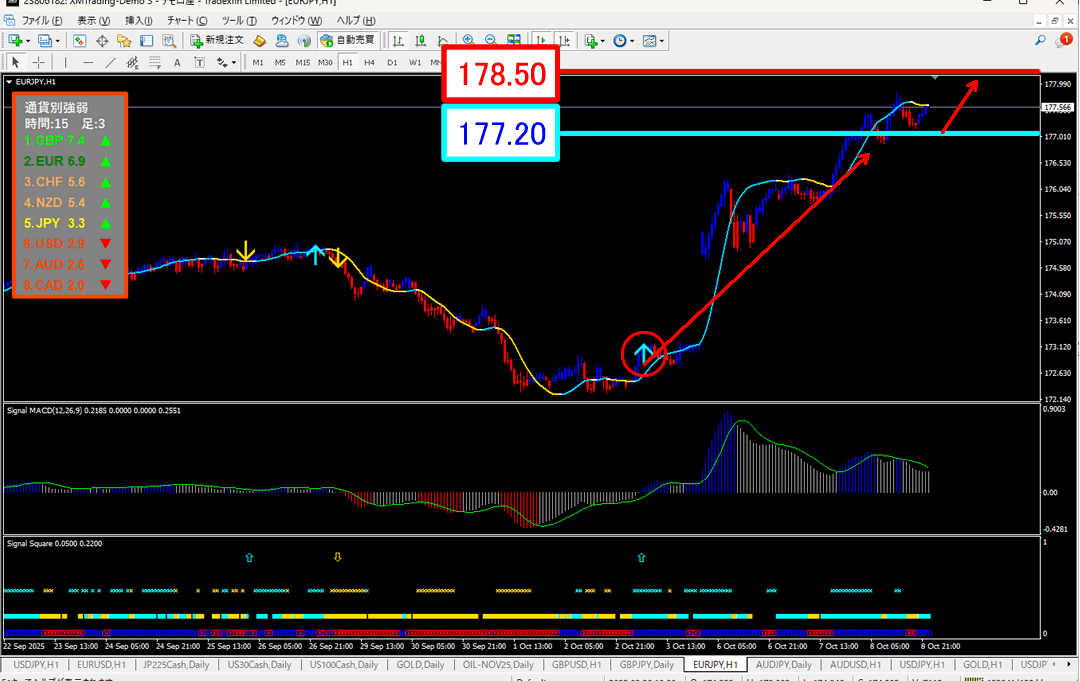This screenshot has height=681, width=1080.
Task: Select the text label tool
Action: click(x=177, y=63)
